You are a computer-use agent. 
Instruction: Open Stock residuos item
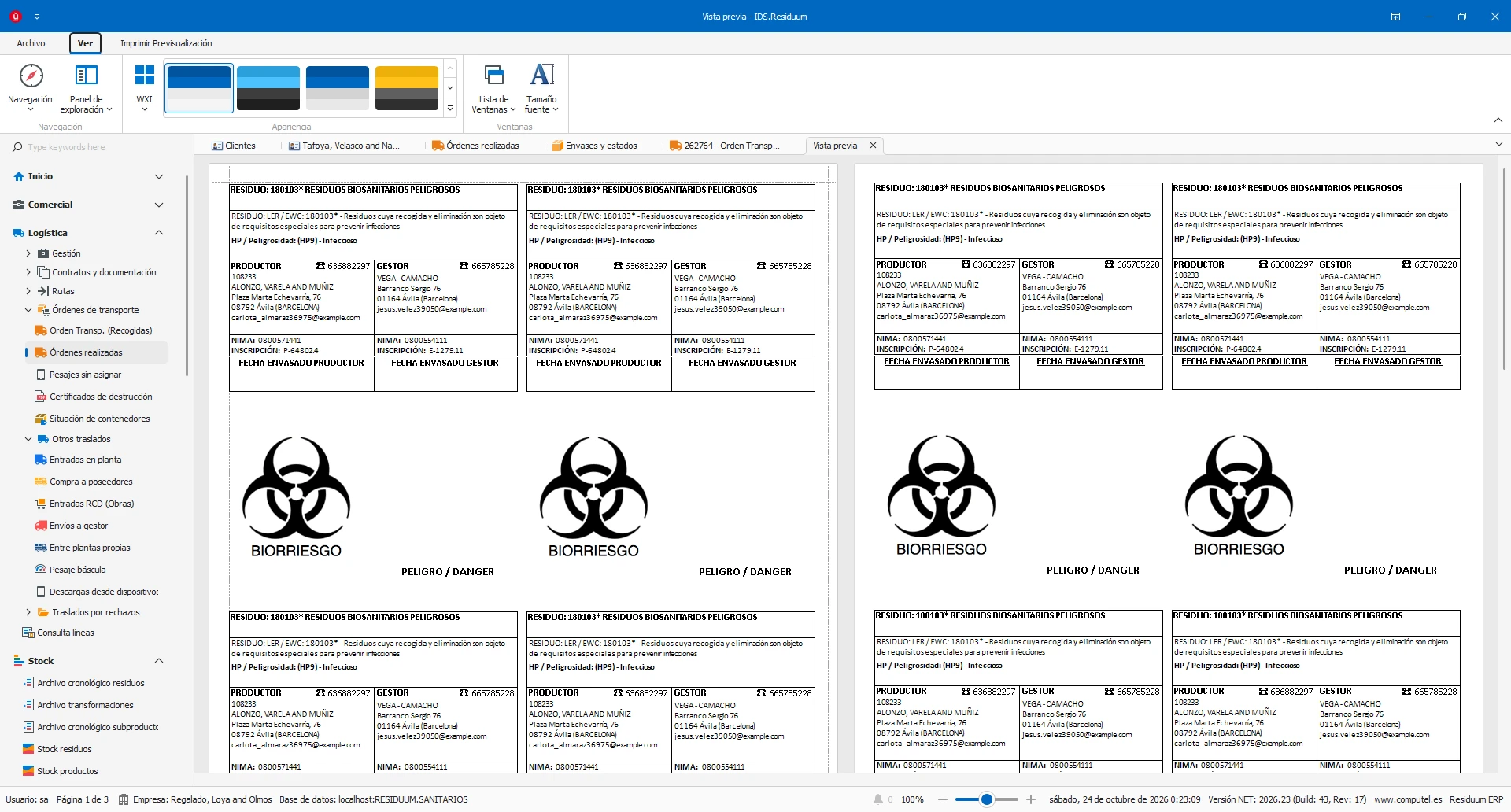pyautogui.click(x=65, y=749)
